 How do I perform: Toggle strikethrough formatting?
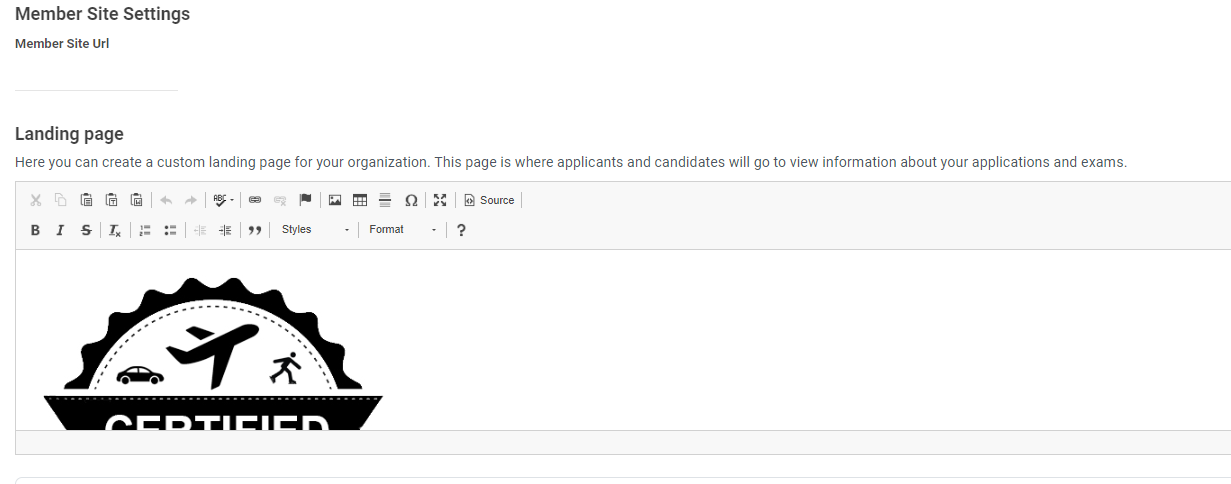coord(86,230)
